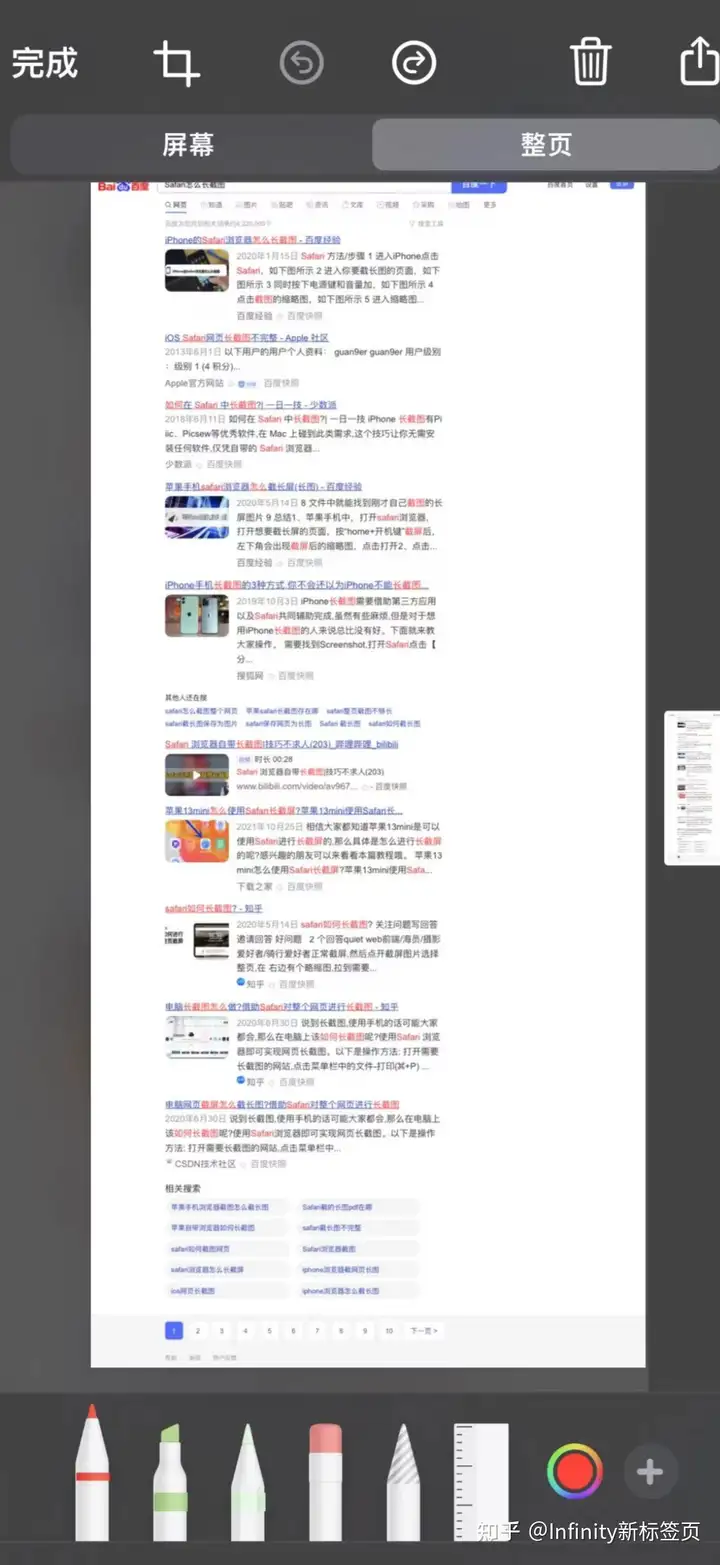720x1565 pixels.
Task: Click the 'iPhone手机长截图的3种方式' result title
Action: tap(297, 585)
